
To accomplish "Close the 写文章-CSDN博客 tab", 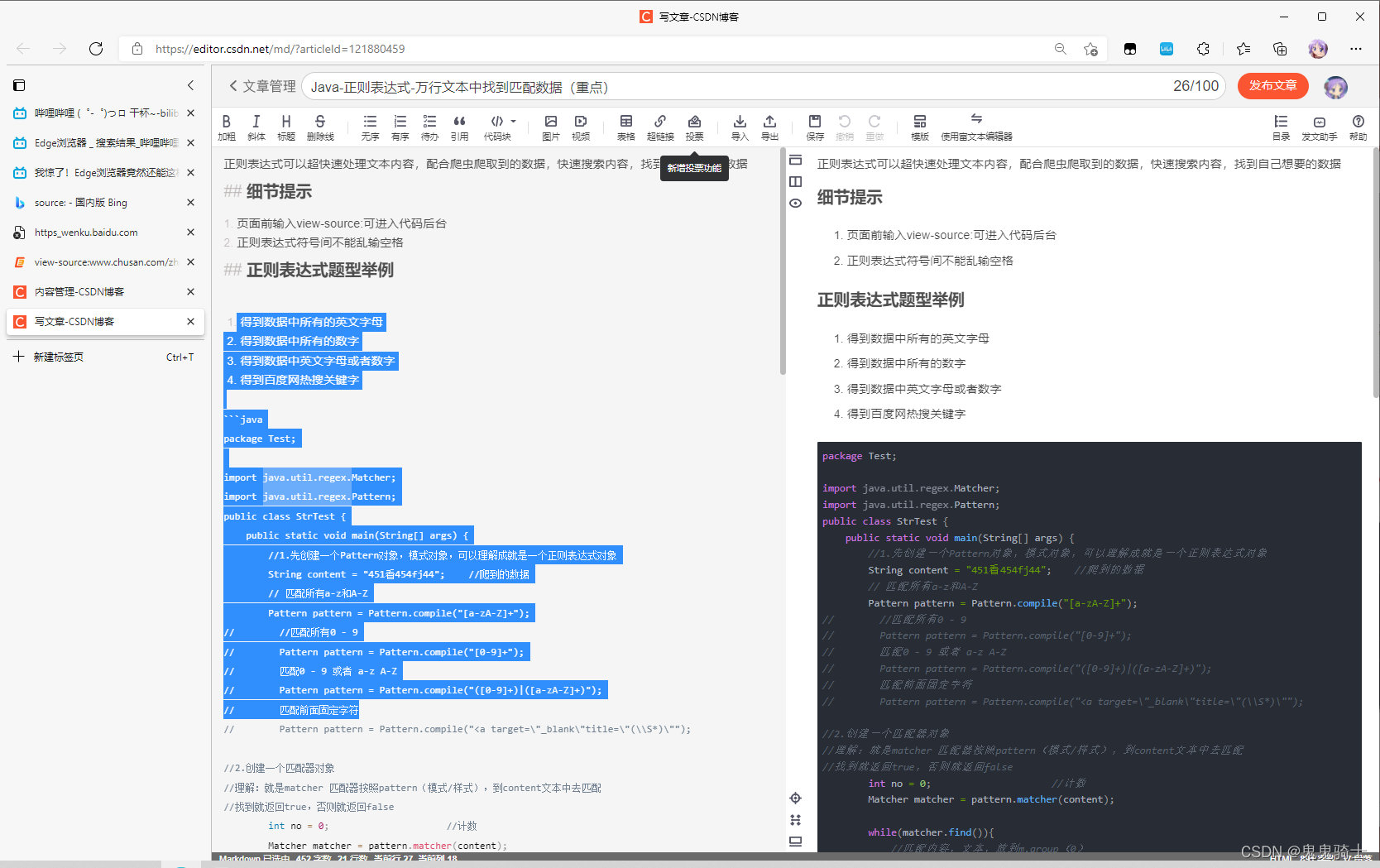I will 190,321.
